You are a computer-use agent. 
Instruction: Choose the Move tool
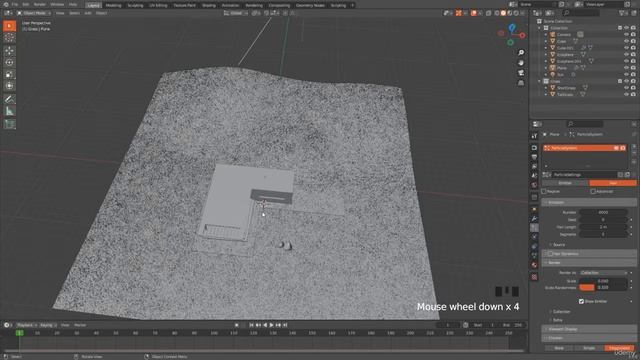click(x=9, y=51)
